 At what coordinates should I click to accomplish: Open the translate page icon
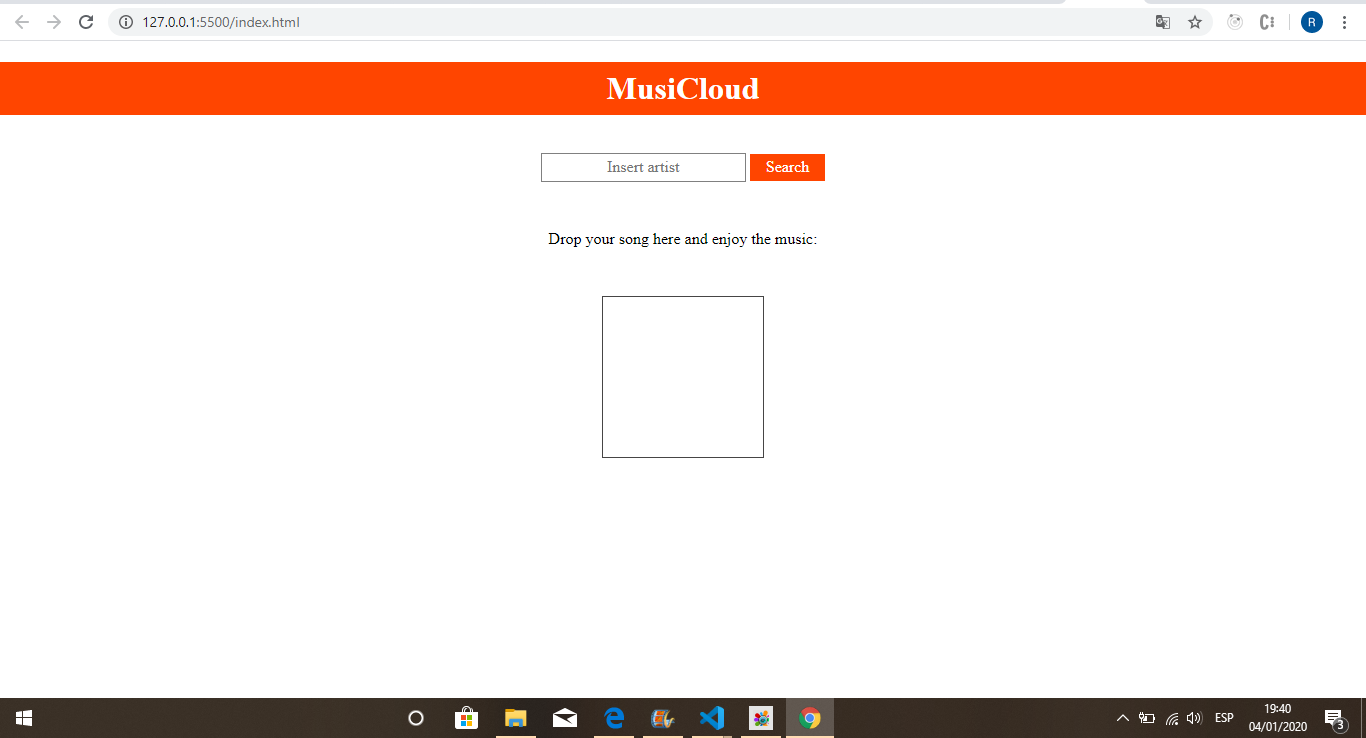click(x=1163, y=22)
